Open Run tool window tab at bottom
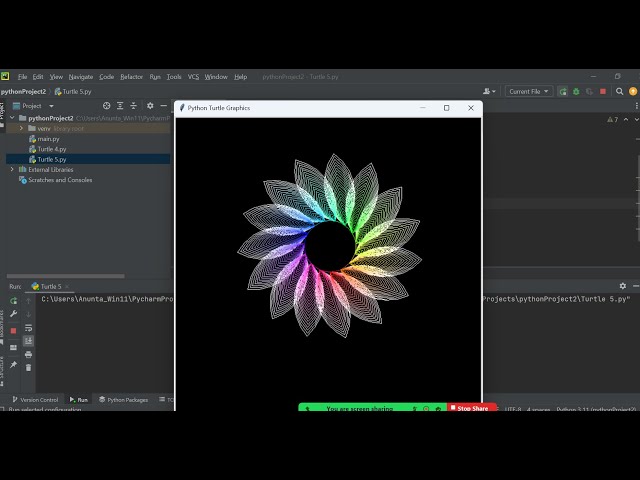 pos(79,400)
